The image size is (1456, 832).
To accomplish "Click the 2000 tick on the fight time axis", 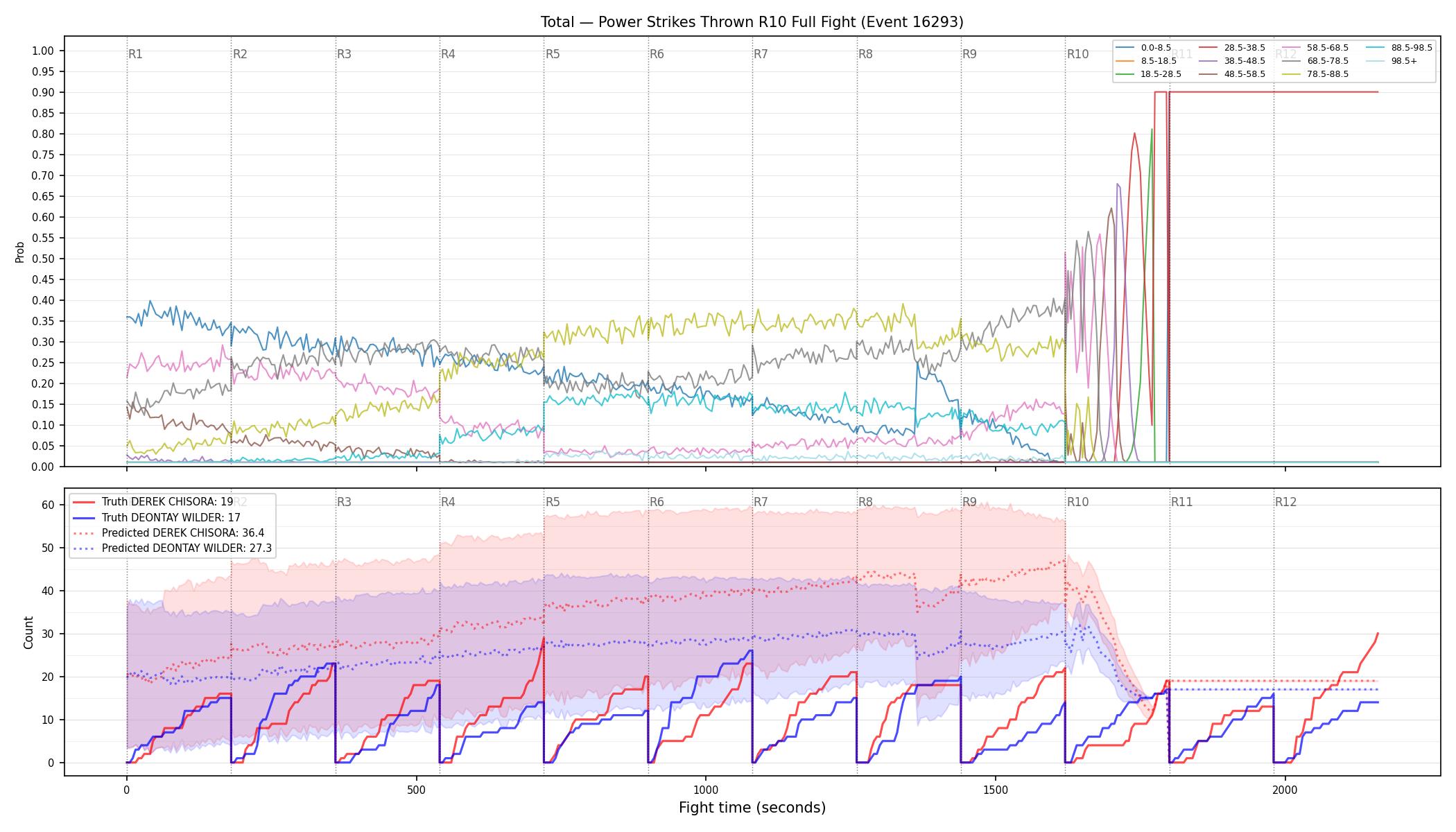I will coord(1285,790).
